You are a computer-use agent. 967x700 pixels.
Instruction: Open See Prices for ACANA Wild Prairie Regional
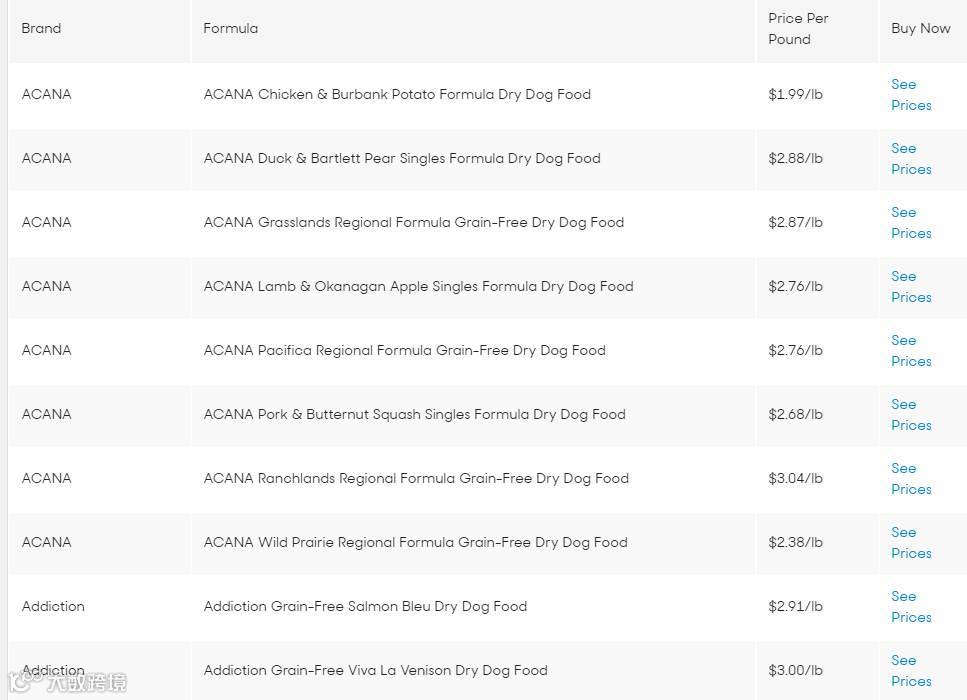pyautogui.click(x=911, y=543)
